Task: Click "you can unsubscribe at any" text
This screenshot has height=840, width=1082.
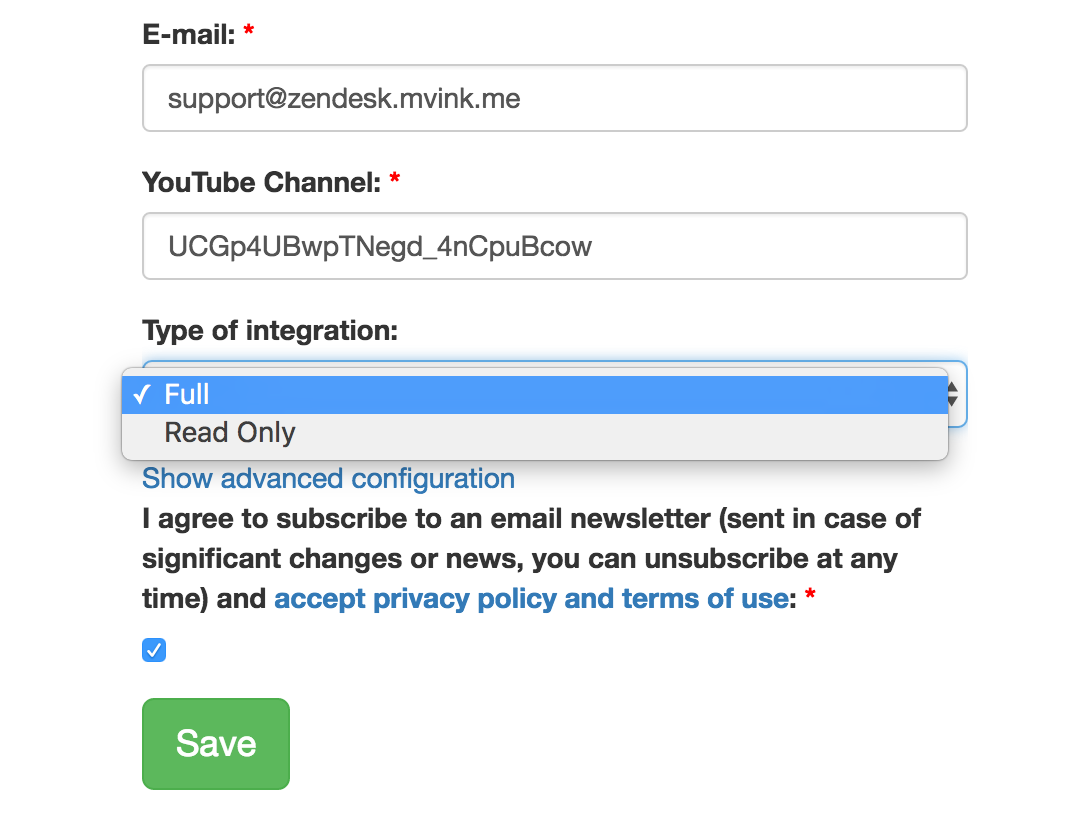Action: tap(715, 559)
